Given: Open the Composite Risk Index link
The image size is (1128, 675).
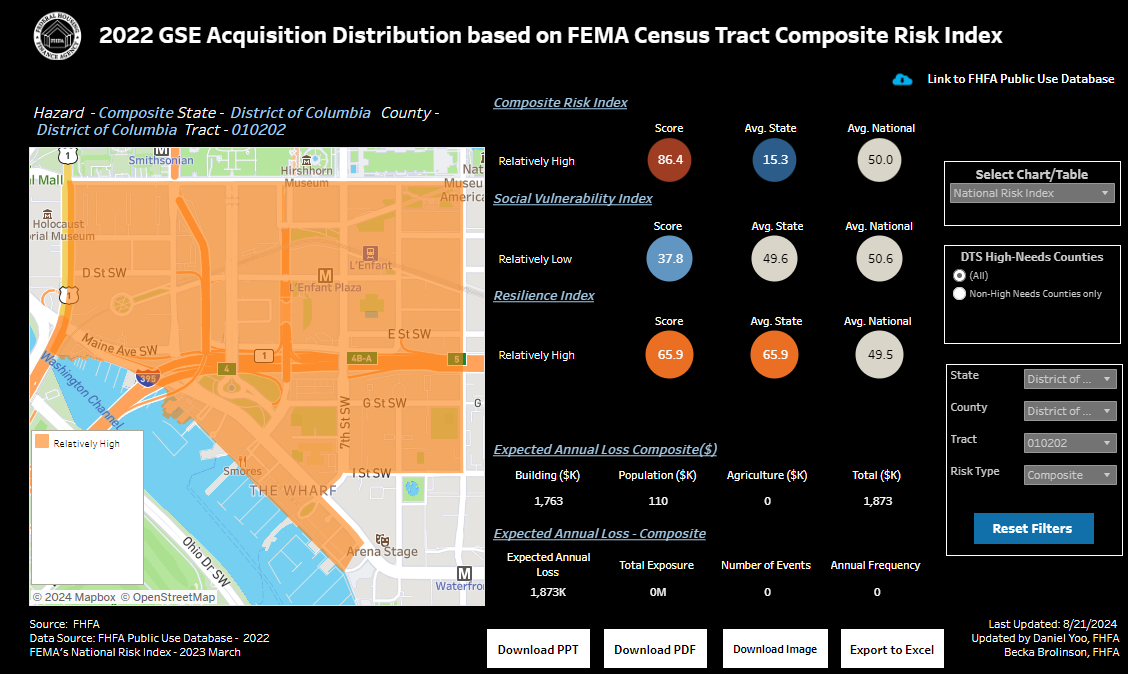Looking at the screenshot, I should click(560, 102).
